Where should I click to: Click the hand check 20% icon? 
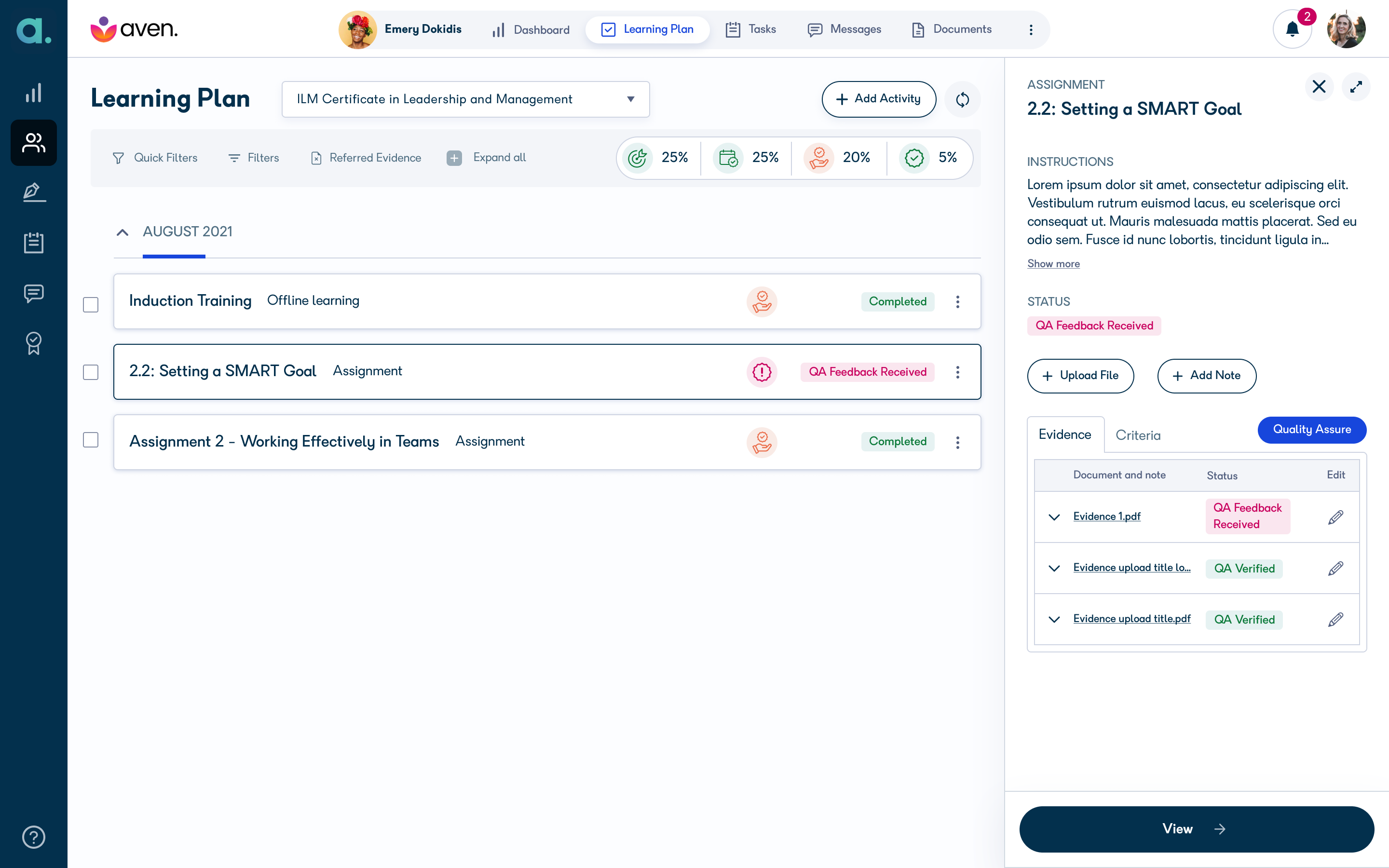pos(819,157)
